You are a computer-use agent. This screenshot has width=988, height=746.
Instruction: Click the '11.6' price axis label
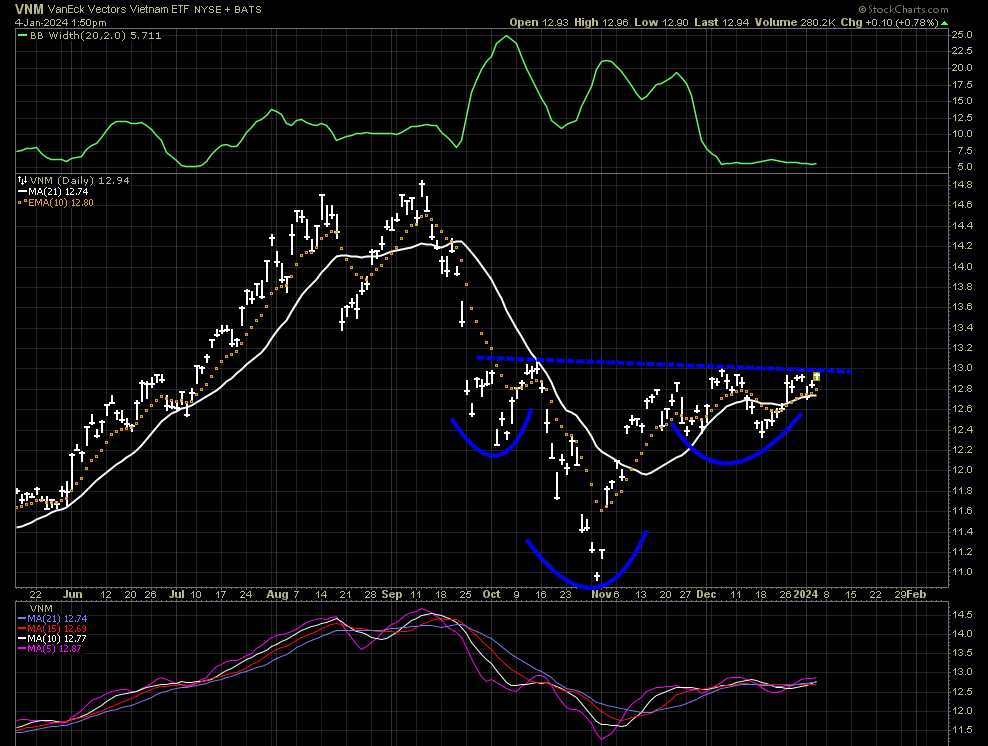pos(962,511)
